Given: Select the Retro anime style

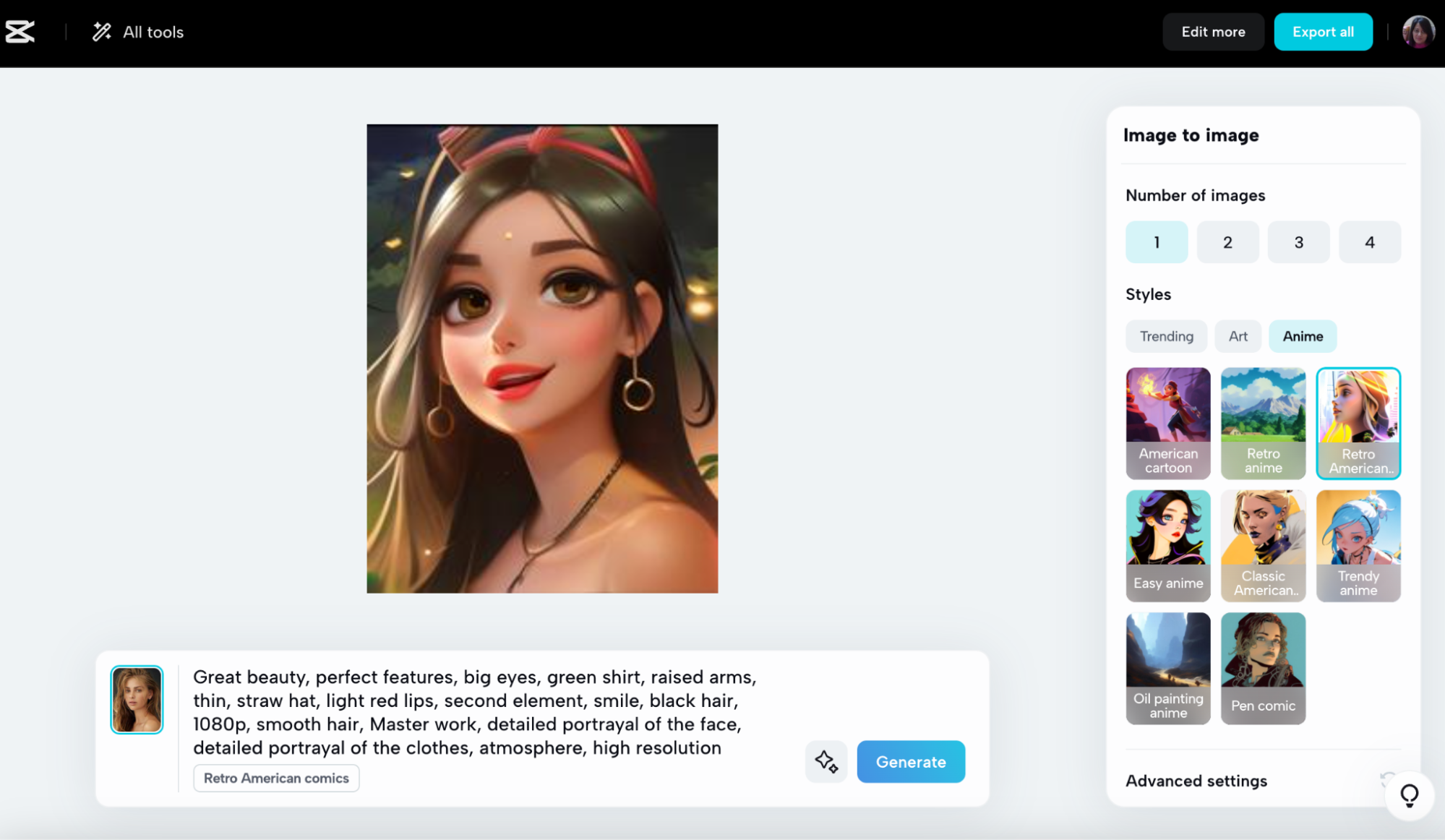Looking at the screenshot, I should point(1263,423).
